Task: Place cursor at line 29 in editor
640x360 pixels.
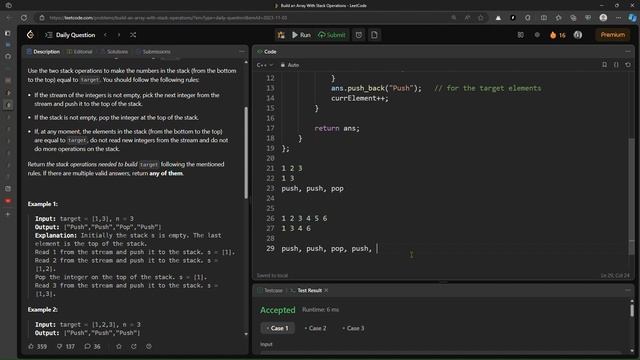Action: pyautogui.click(x=329, y=249)
